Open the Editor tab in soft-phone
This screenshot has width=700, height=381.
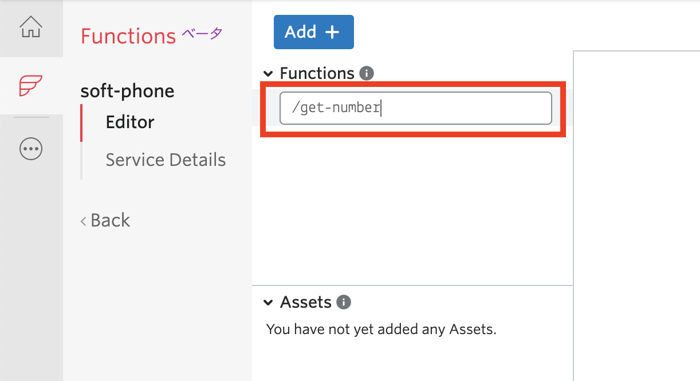[x=130, y=122]
